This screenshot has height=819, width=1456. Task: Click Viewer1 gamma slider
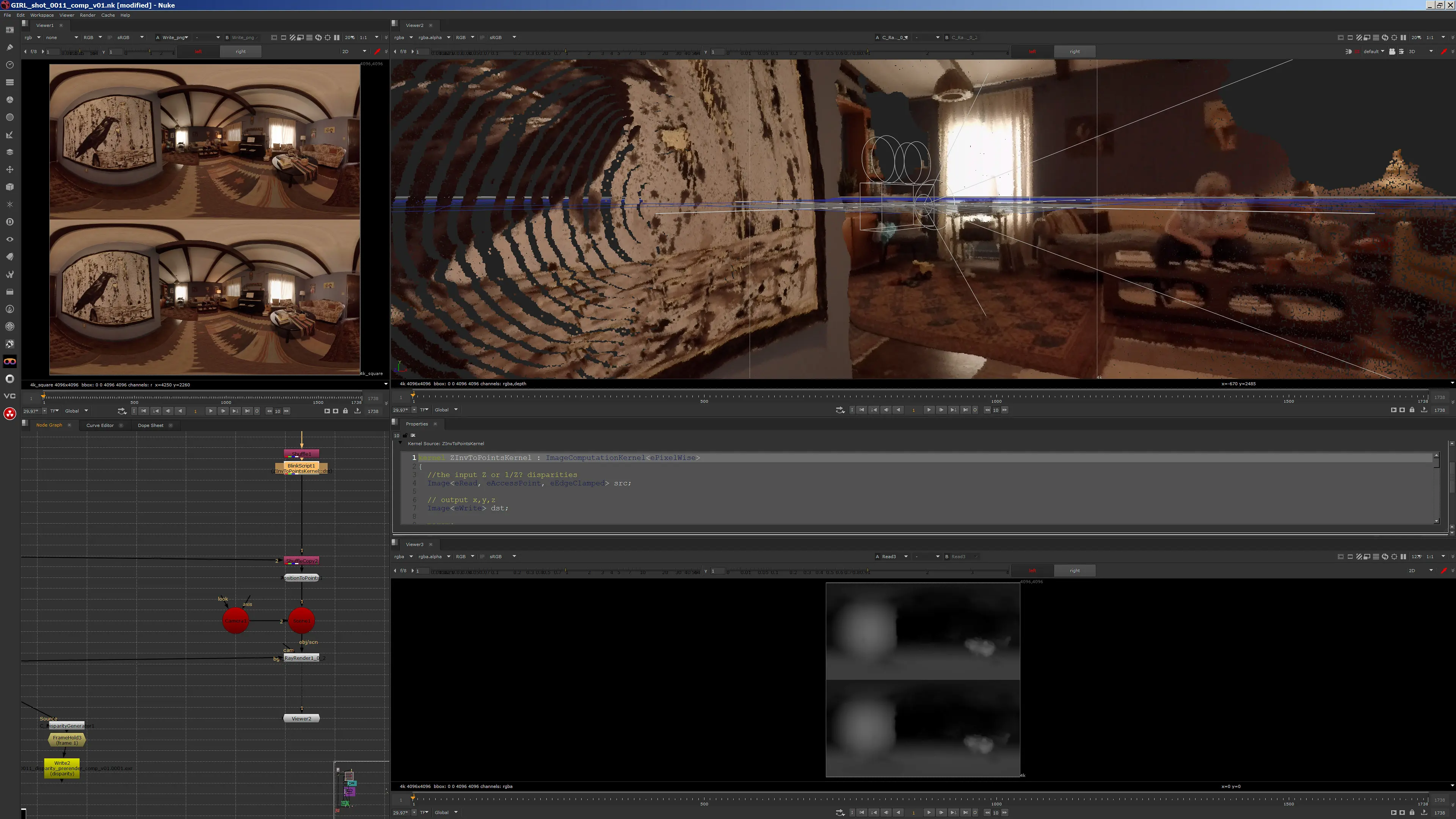point(150,52)
